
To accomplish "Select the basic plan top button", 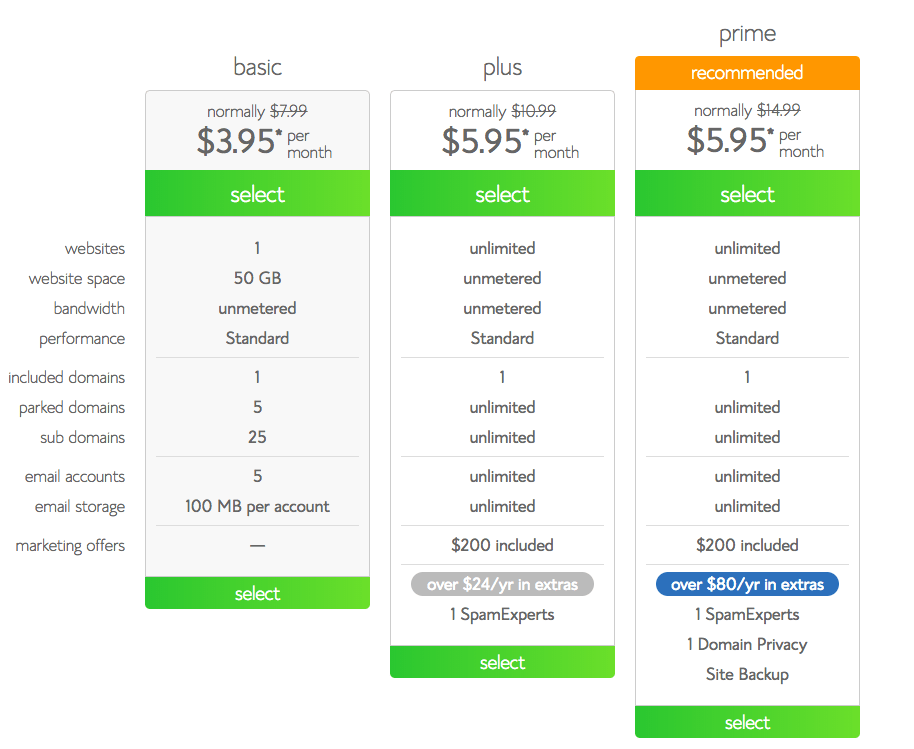I will tap(257, 194).
